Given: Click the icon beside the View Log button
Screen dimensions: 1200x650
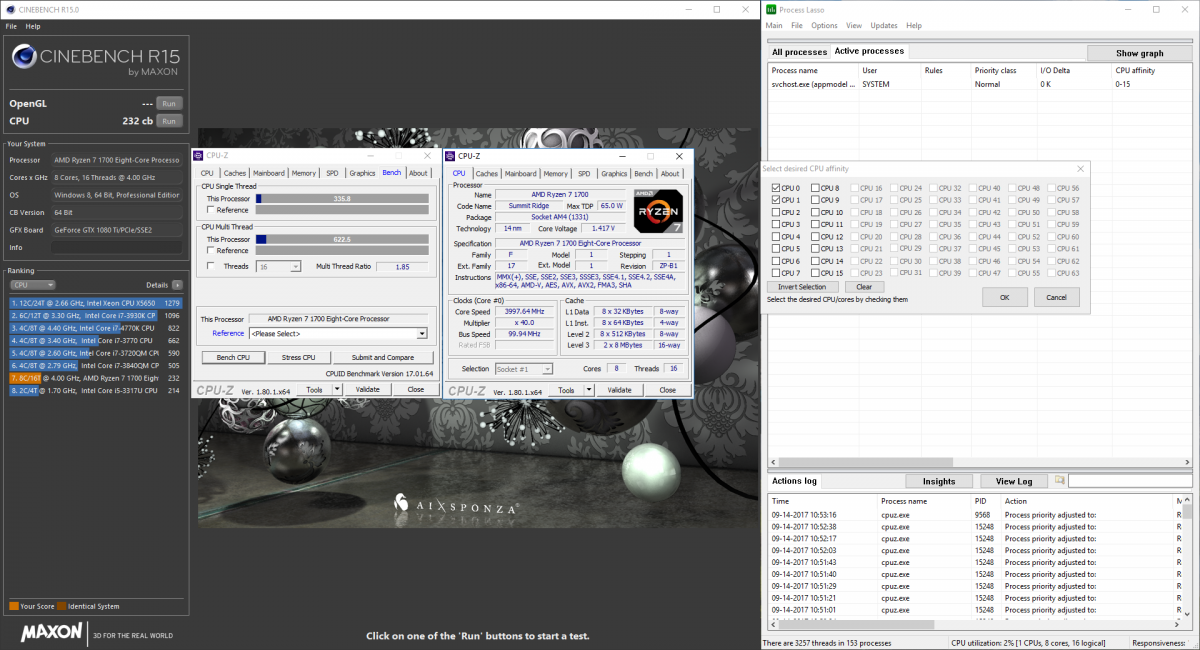Looking at the screenshot, I should (1059, 480).
